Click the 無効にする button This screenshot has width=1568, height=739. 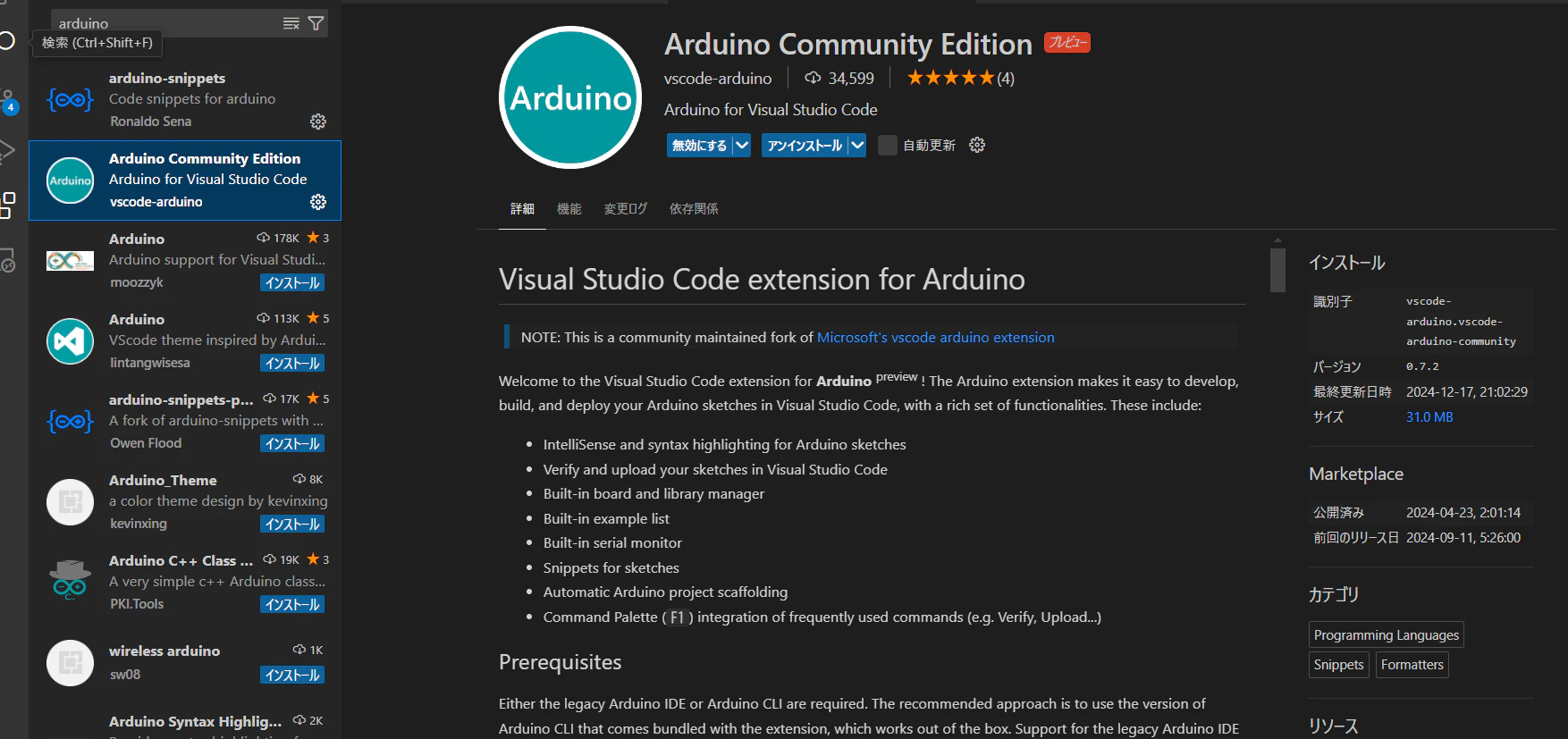pyautogui.click(x=699, y=145)
